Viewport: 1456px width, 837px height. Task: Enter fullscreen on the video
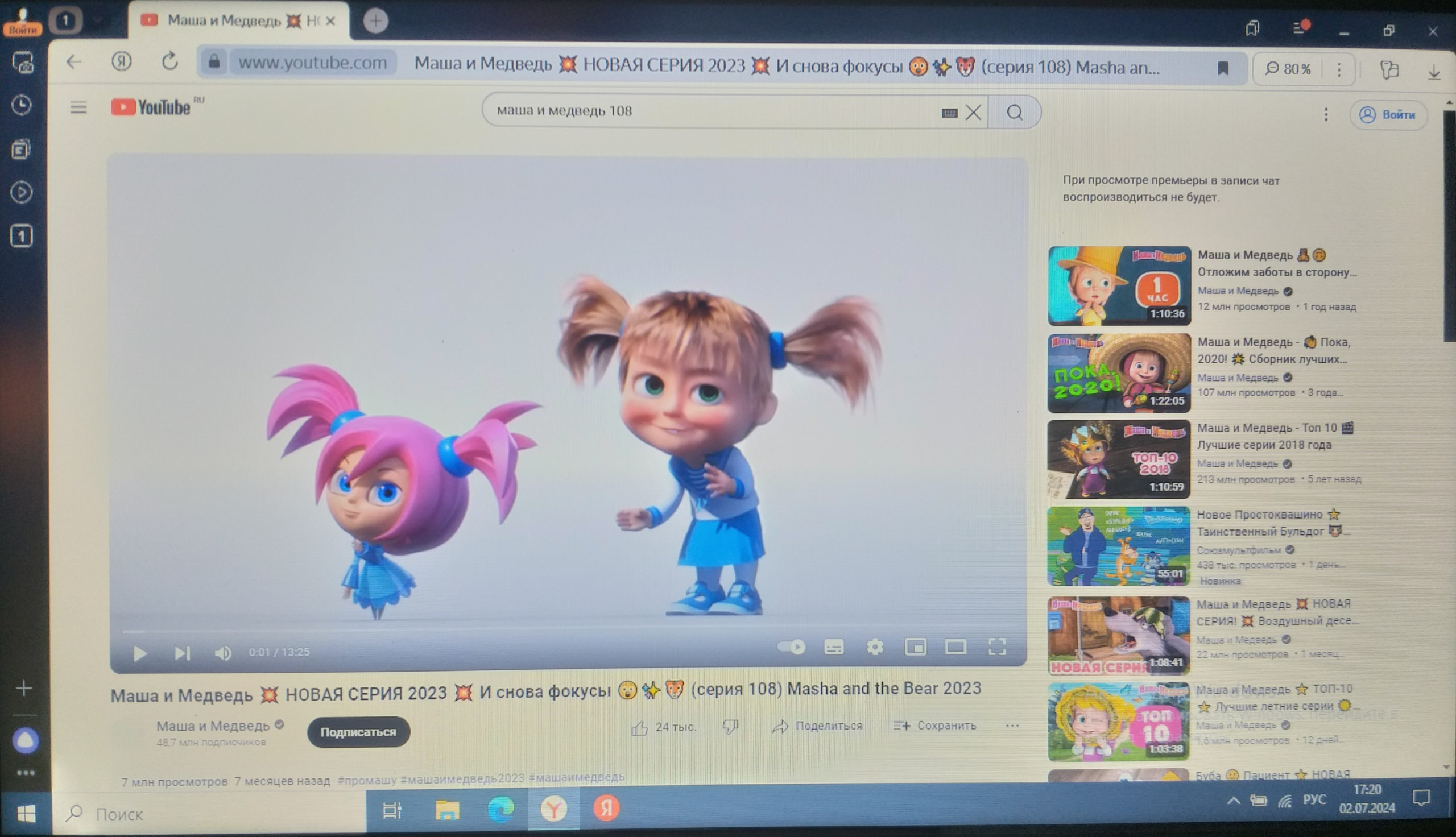tap(997, 647)
